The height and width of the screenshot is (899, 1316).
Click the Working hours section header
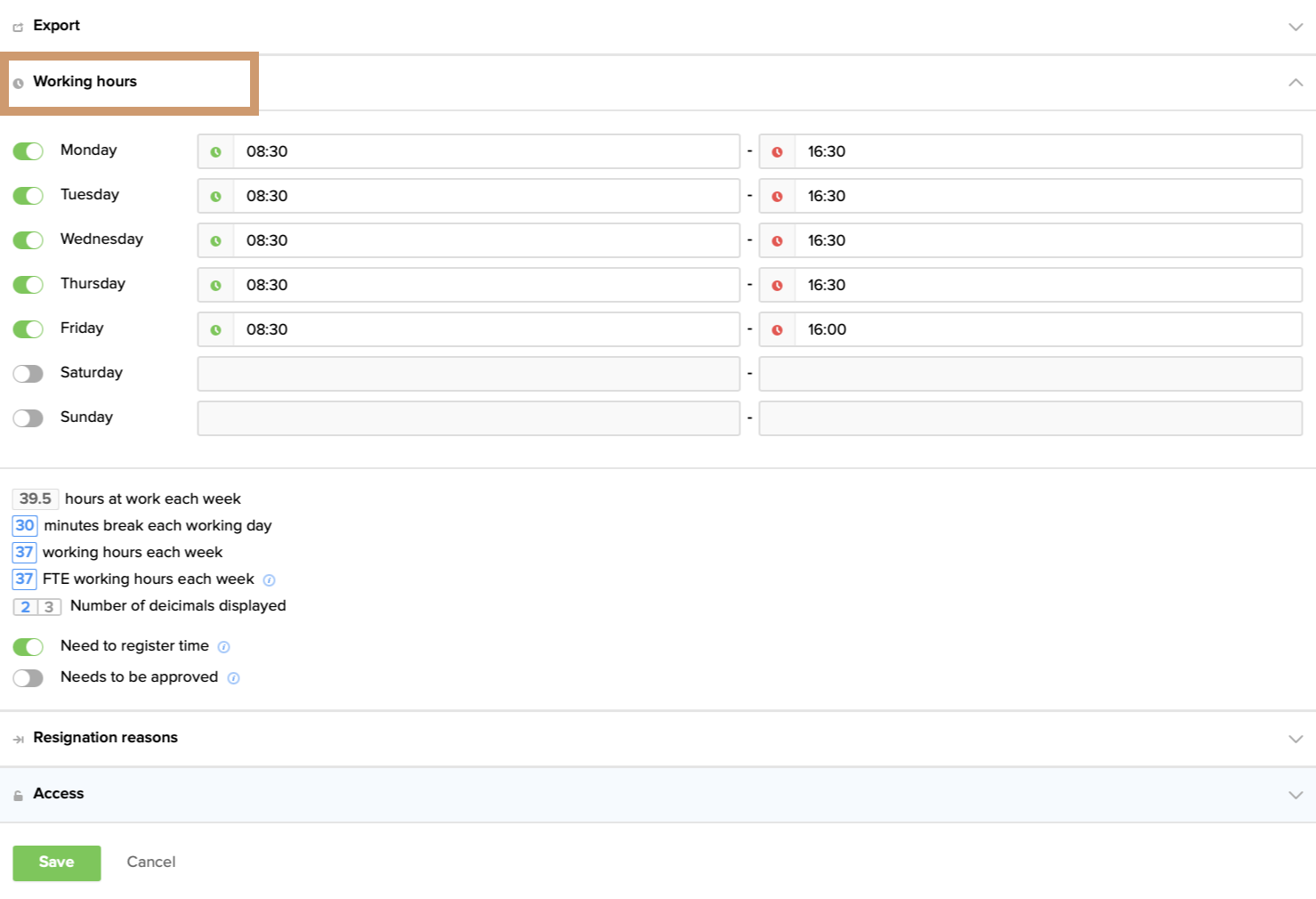click(x=85, y=82)
